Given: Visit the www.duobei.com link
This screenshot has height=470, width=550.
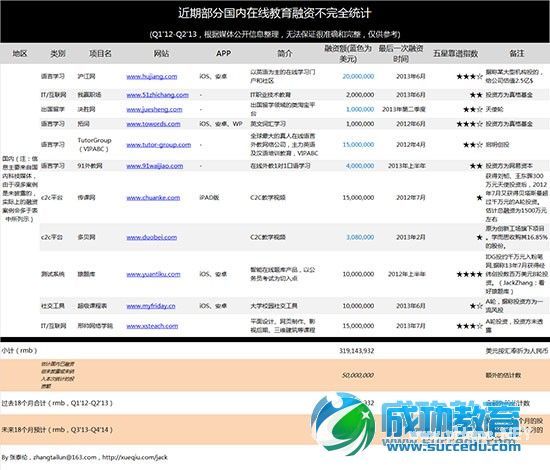Looking at the screenshot, I should pyautogui.click(x=152, y=237).
